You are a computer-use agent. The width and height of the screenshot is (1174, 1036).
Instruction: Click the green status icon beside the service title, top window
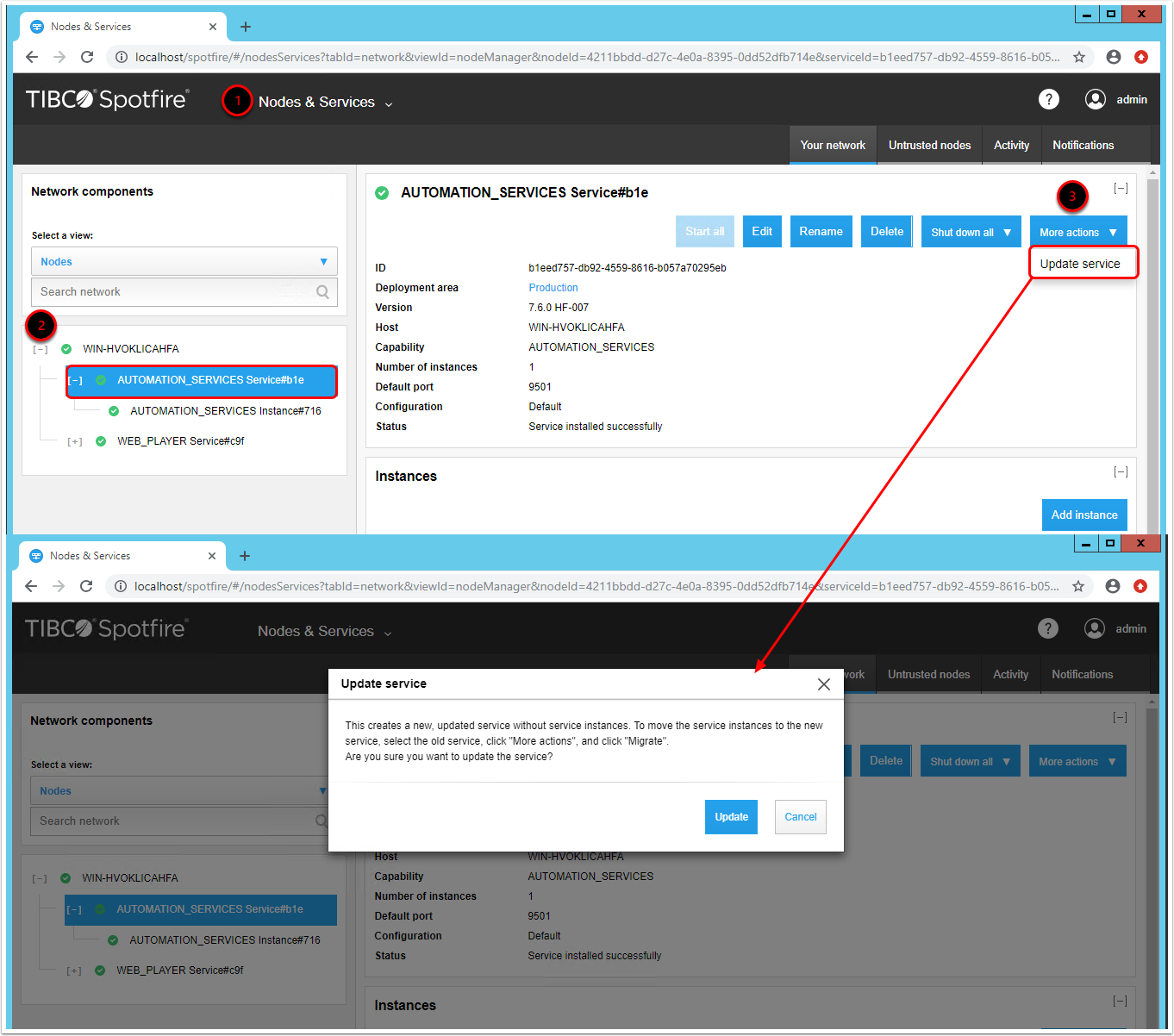382,193
